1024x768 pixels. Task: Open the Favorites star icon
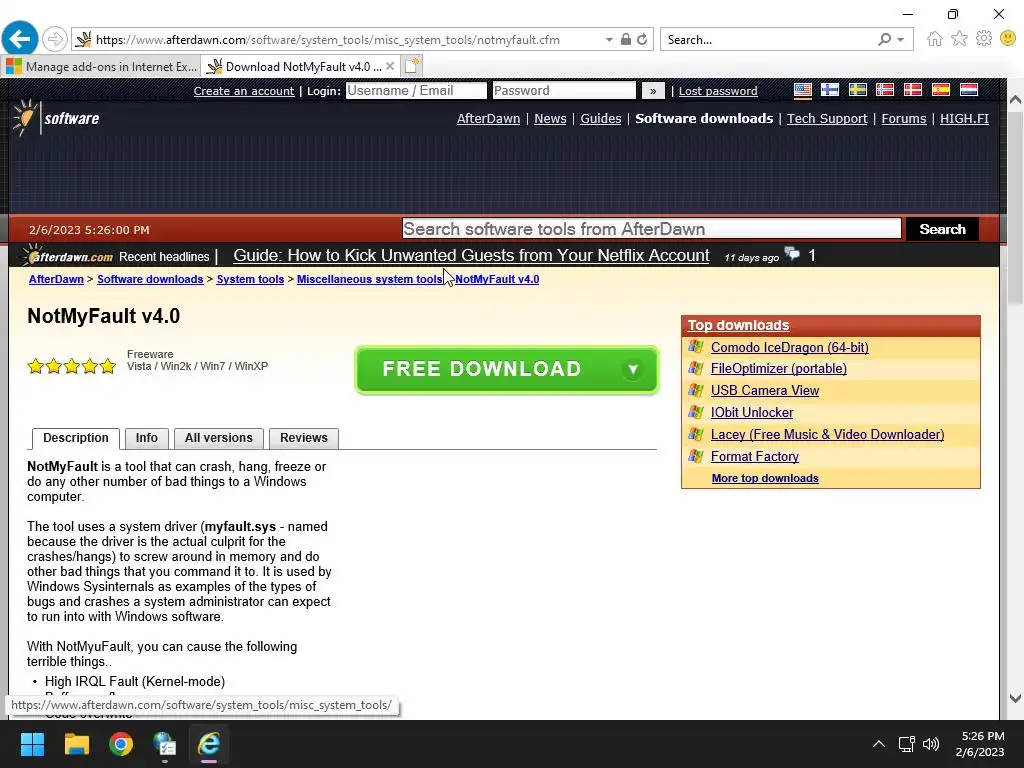[x=959, y=39]
